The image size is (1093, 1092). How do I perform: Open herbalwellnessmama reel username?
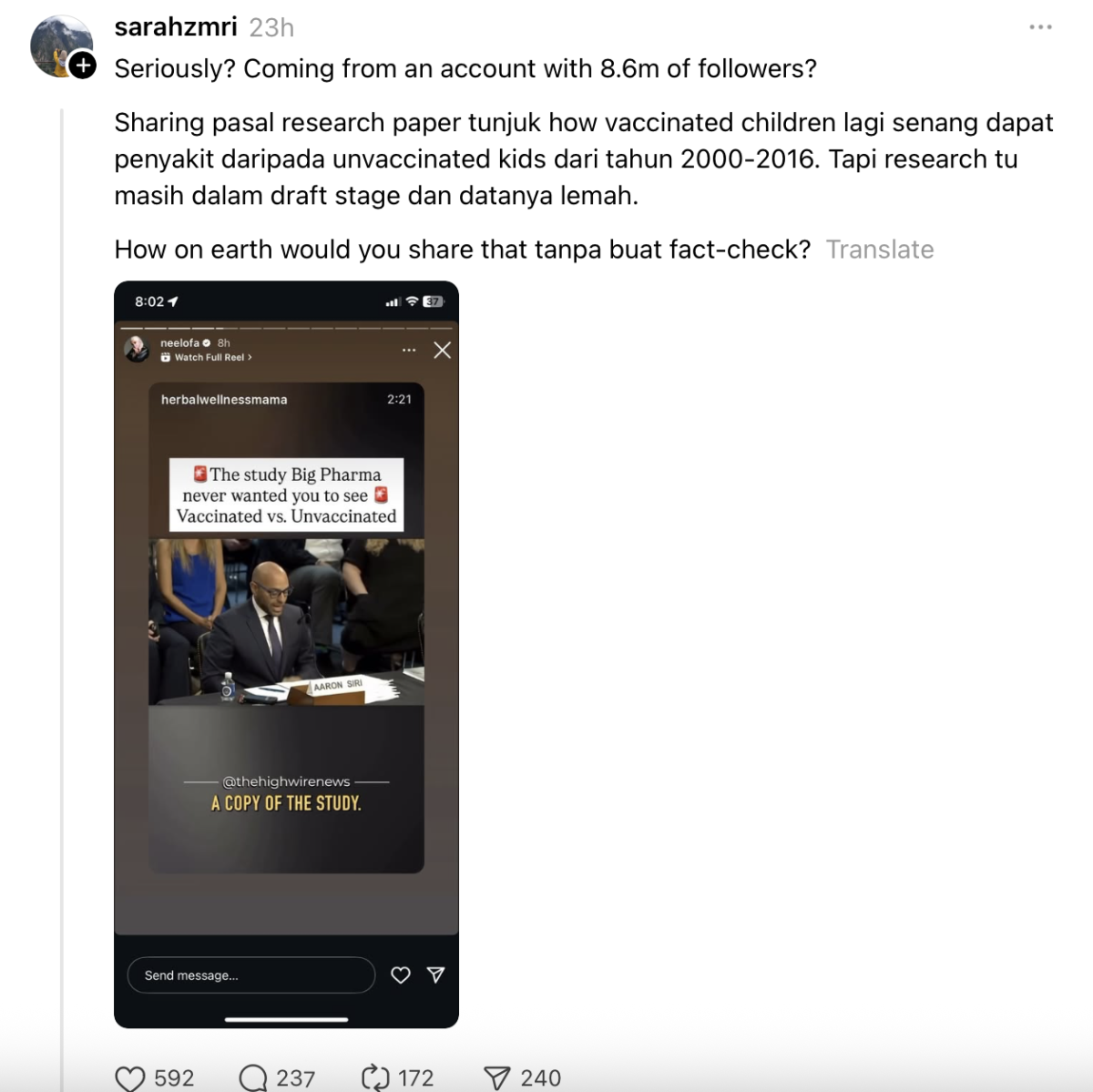click(x=224, y=400)
